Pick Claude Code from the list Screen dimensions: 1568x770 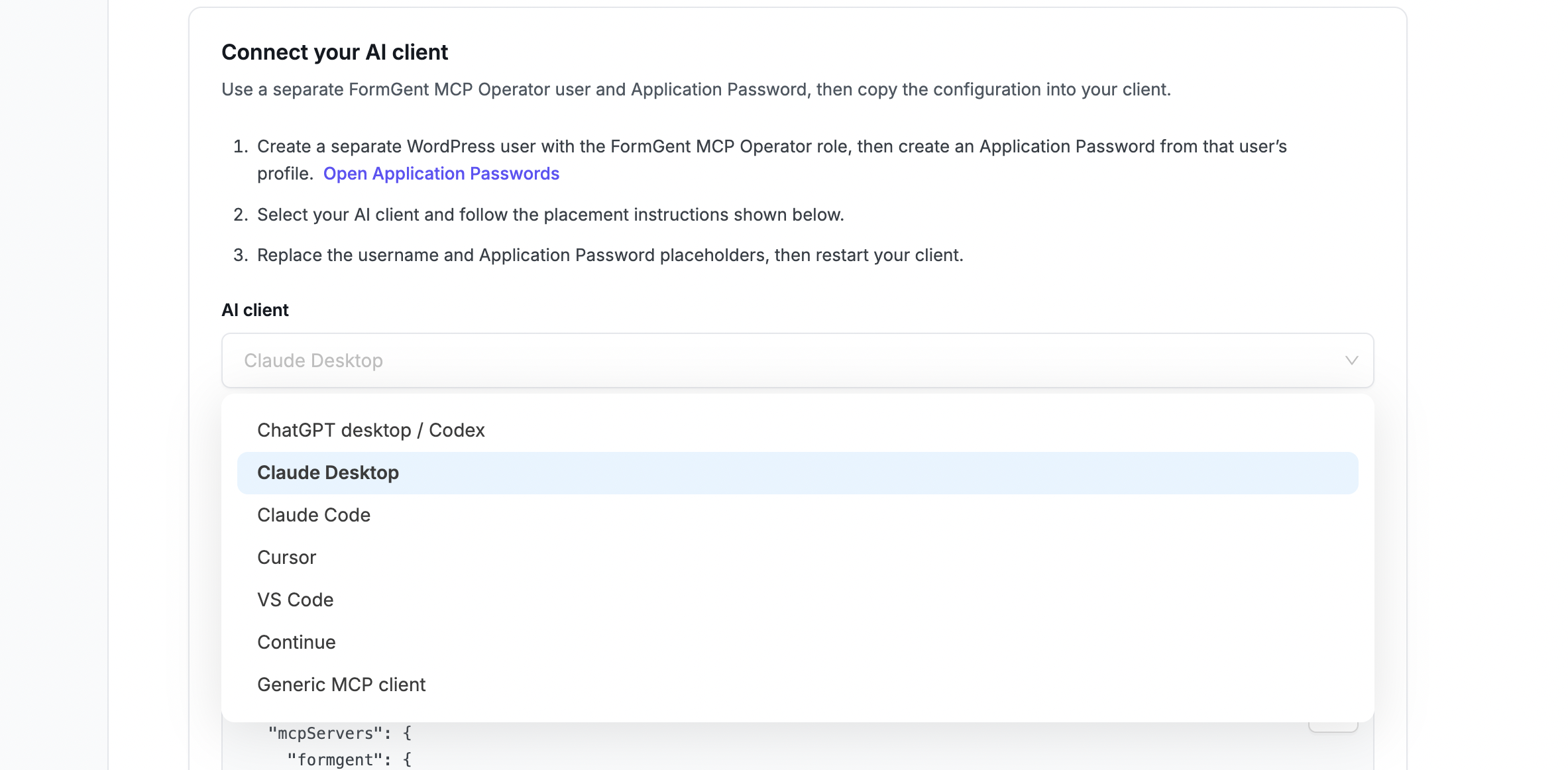[798, 516]
